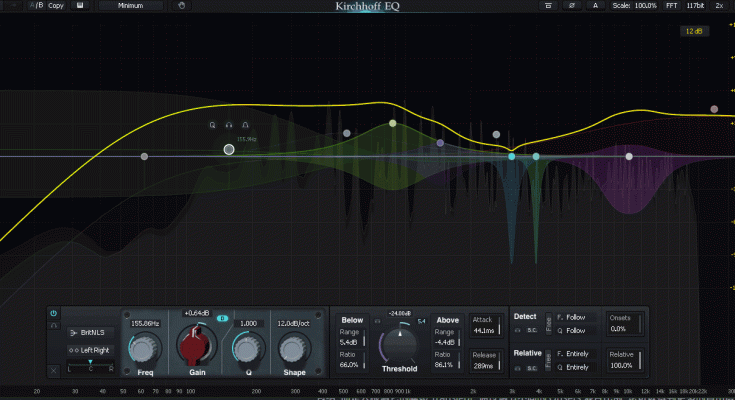Toggle the dynamic D button above Gain
The image size is (735, 400).
(x=222, y=320)
